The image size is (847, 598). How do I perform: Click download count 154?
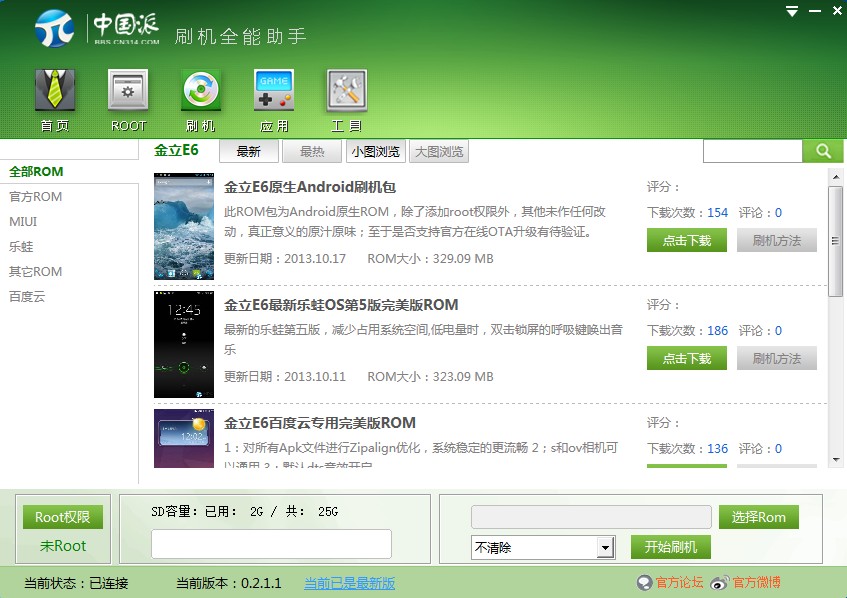click(718, 212)
